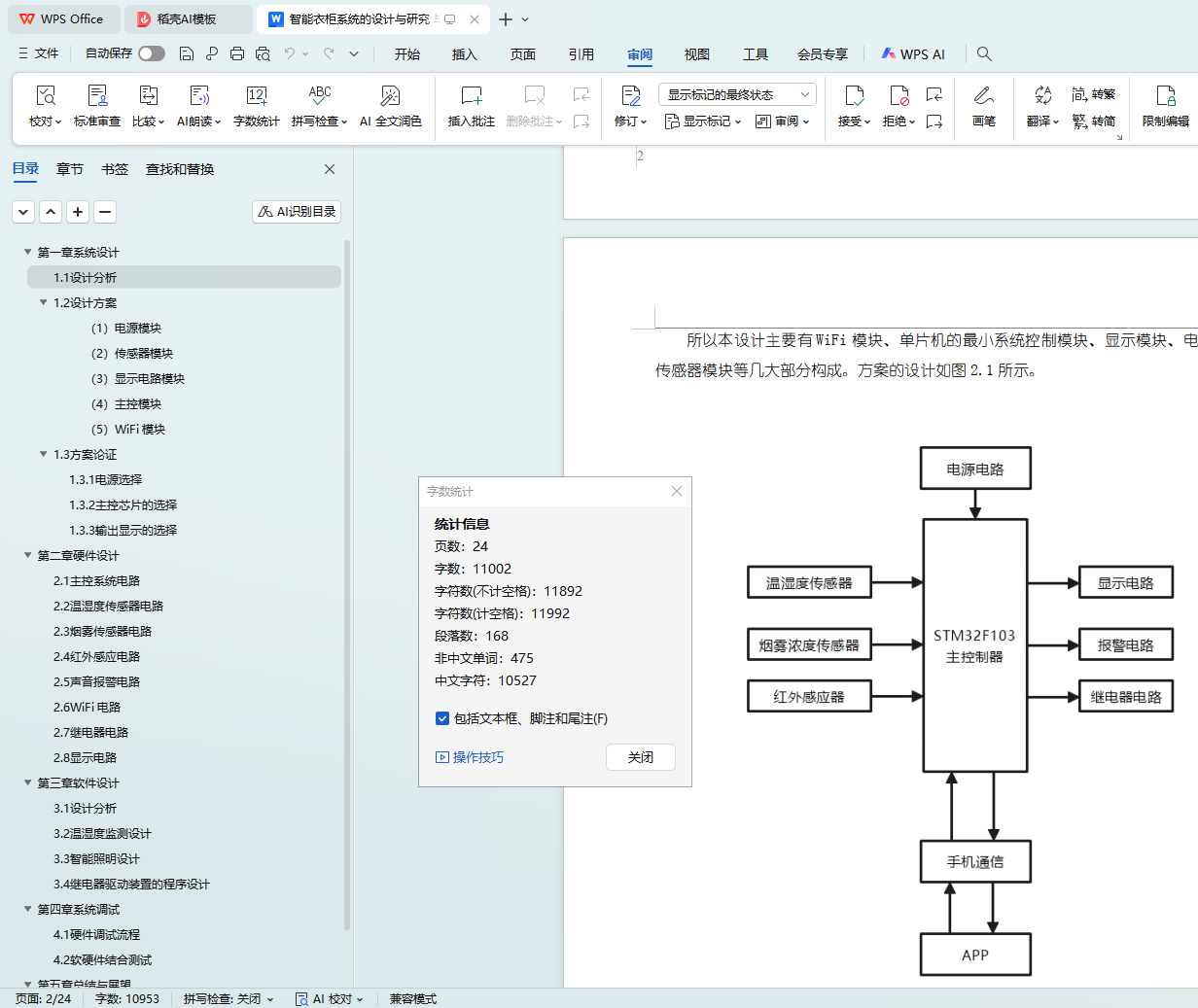Screen dimensions: 1198x1008
Task: Uncheck 包括文本框、脚注和尾注 checkbox
Action: pyautogui.click(x=442, y=718)
